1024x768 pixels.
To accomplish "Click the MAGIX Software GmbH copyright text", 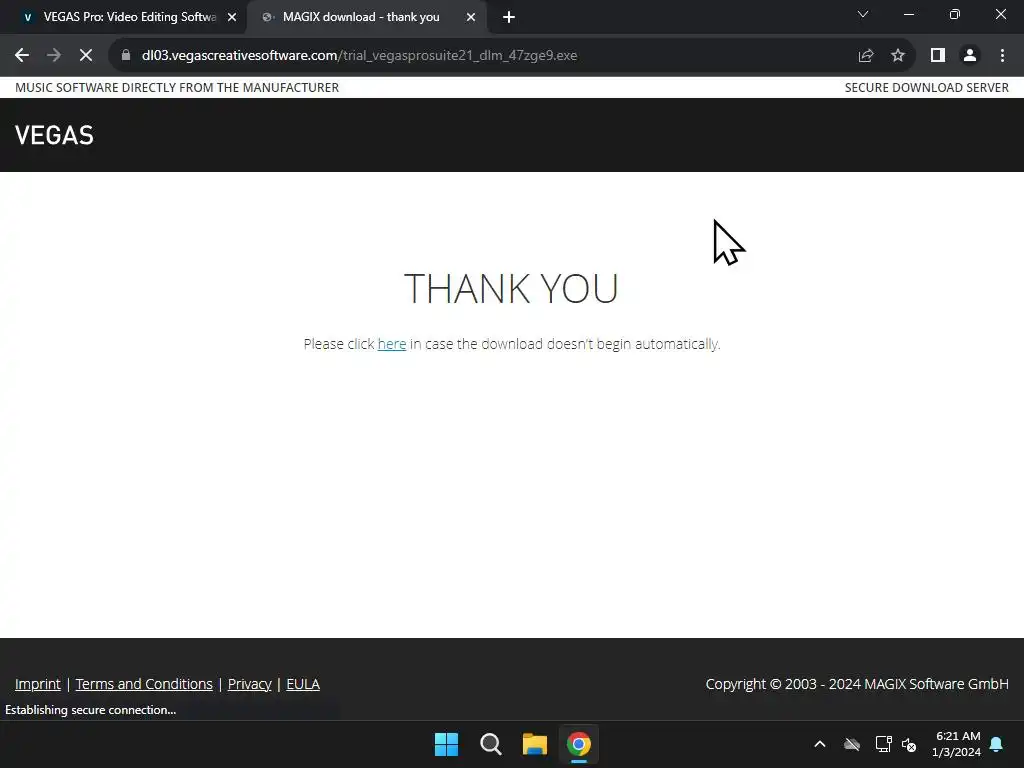I will pos(857,684).
